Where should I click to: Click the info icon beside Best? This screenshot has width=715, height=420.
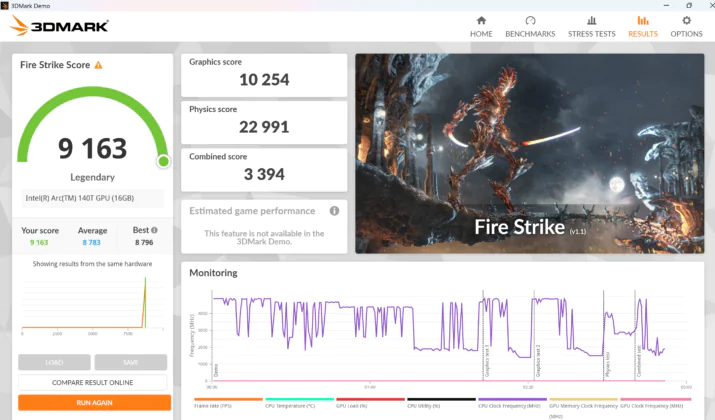(x=154, y=230)
